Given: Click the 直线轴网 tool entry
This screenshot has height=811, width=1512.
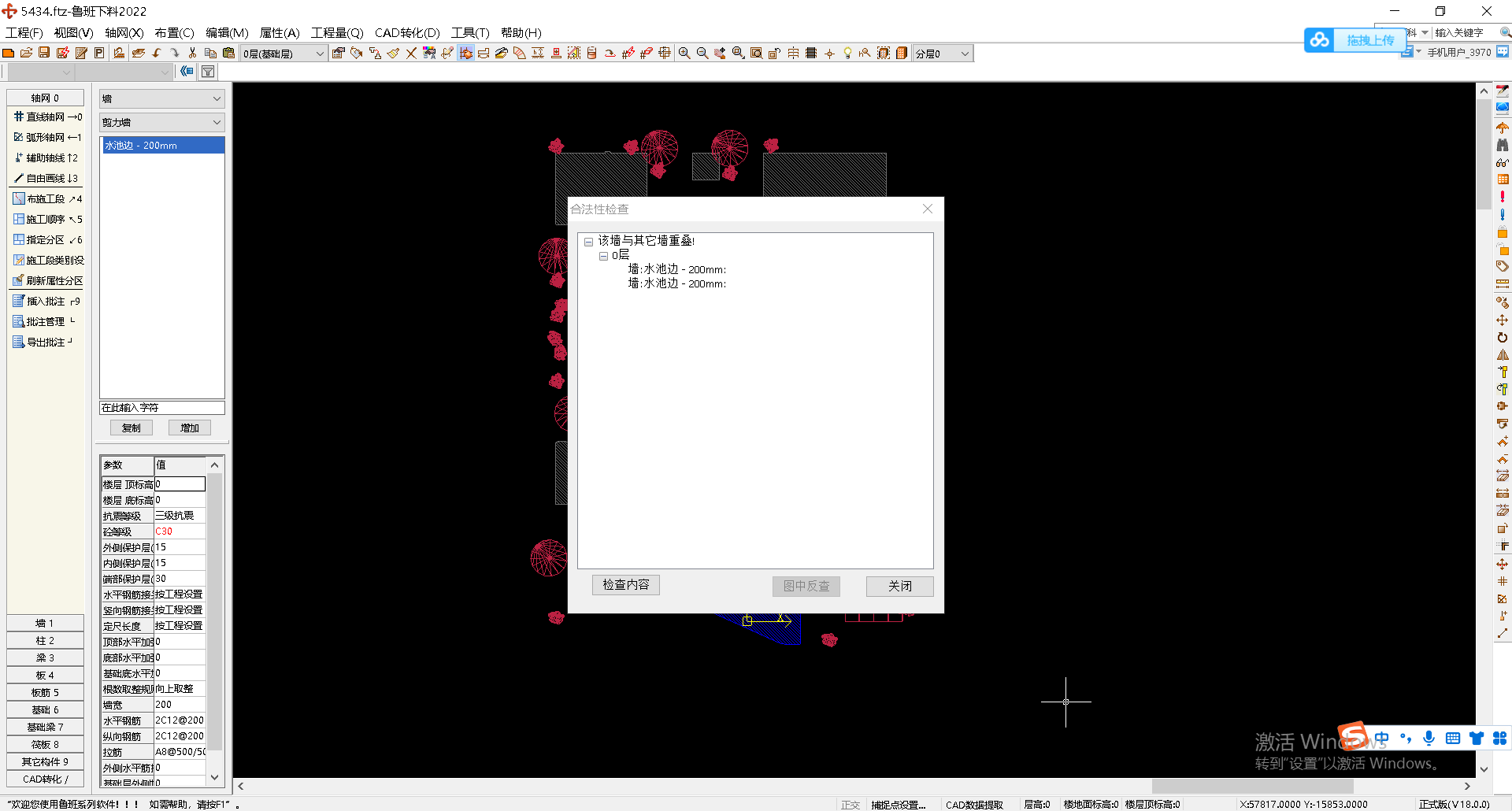Looking at the screenshot, I should coord(47,117).
